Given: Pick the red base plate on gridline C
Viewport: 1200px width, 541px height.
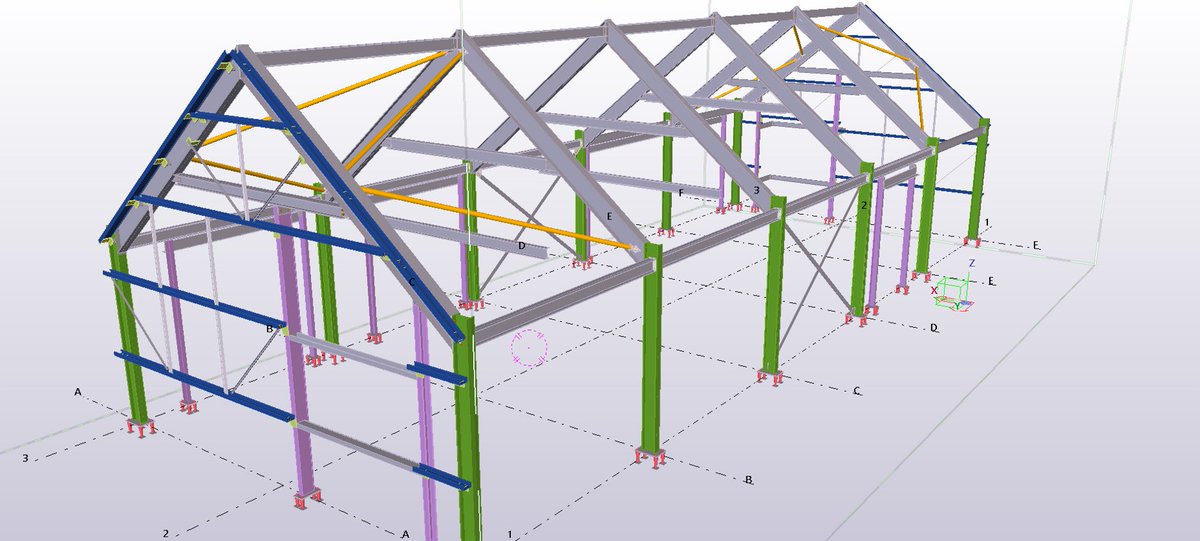Looking at the screenshot, I should tap(770, 376).
